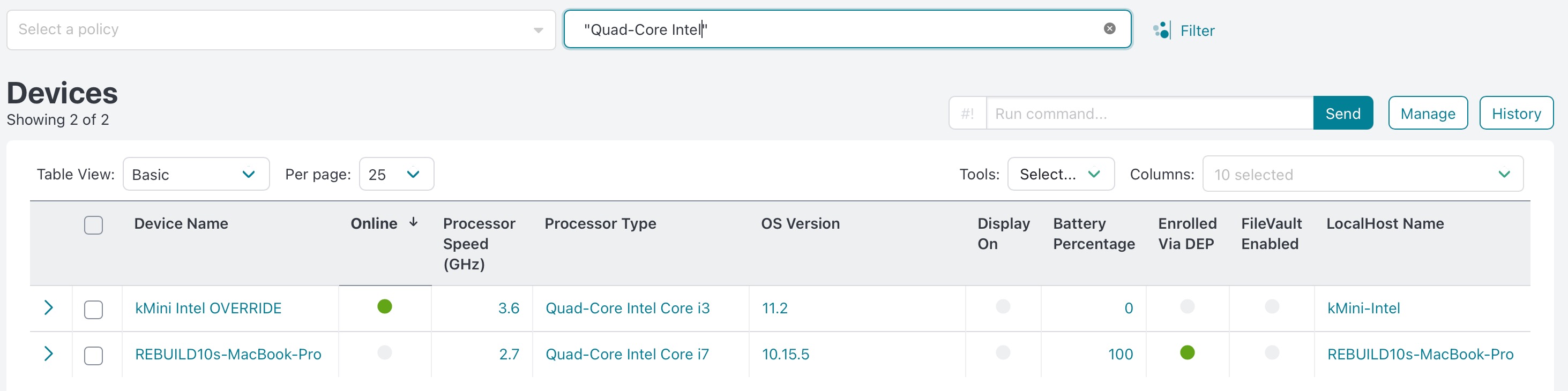Screen dimensions: 1568x391
Task: Open the Select a policy dropdown
Action: pos(281,30)
